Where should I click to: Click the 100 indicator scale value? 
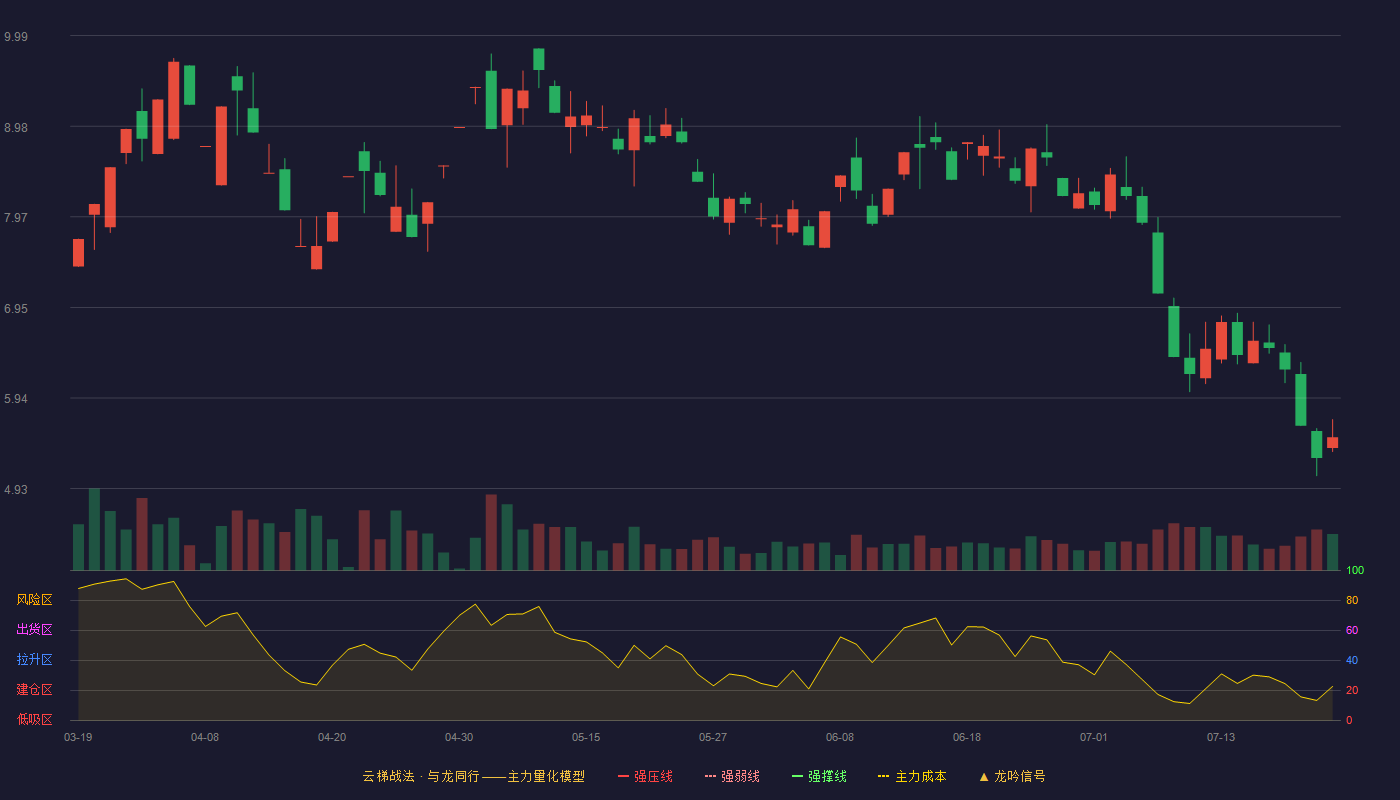click(x=1355, y=571)
